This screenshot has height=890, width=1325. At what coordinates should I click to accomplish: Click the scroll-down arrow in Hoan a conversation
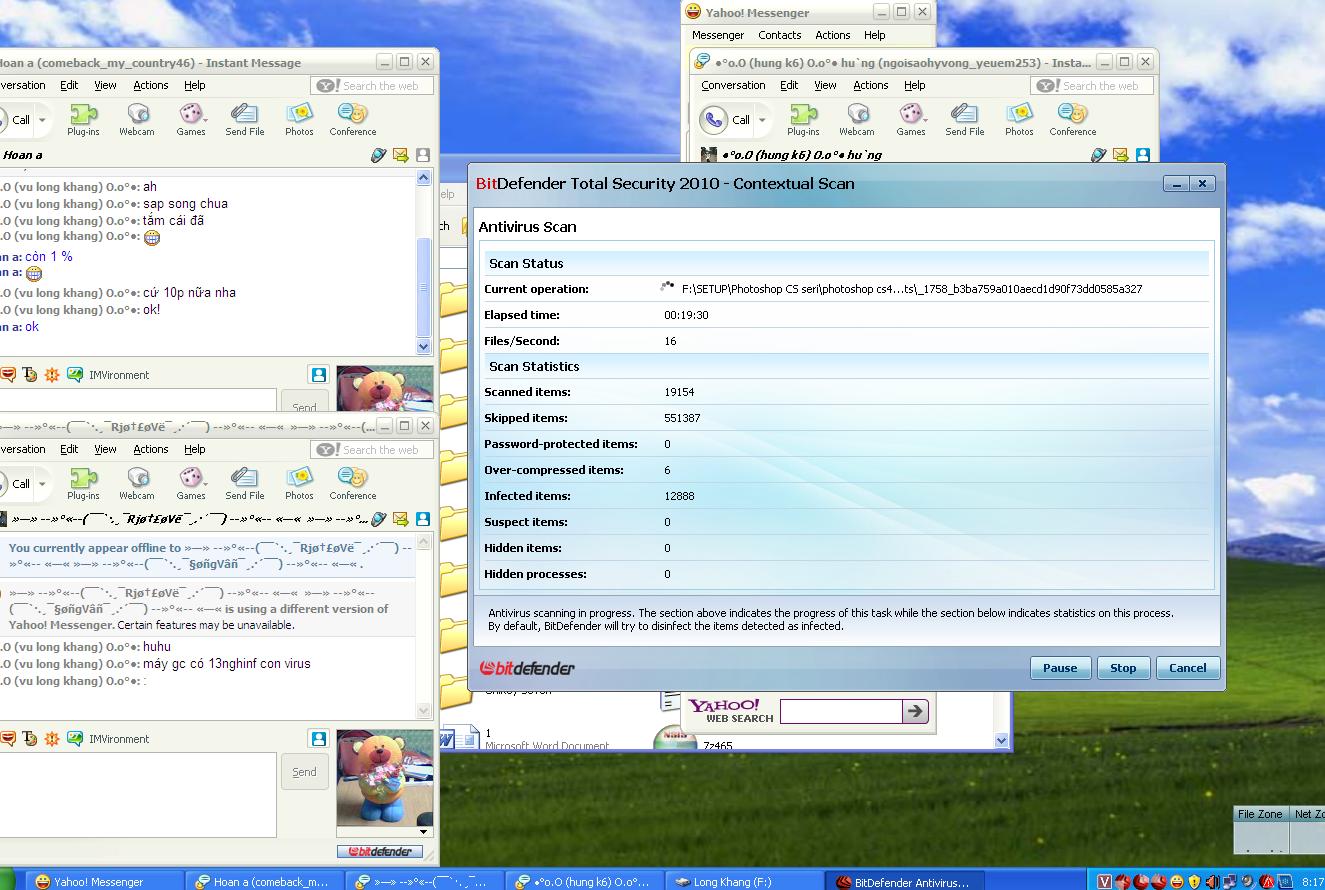tap(423, 347)
